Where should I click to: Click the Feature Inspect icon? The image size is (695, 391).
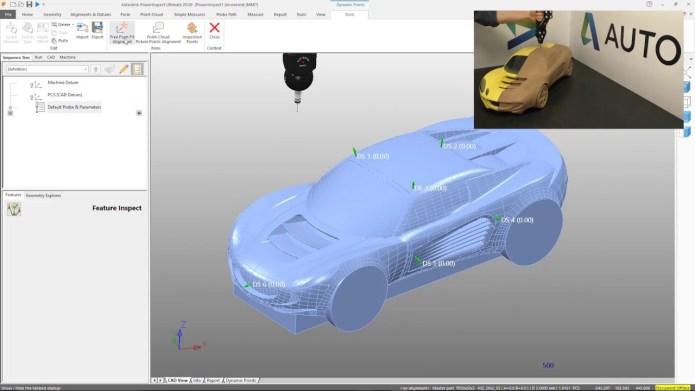pos(14,209)
